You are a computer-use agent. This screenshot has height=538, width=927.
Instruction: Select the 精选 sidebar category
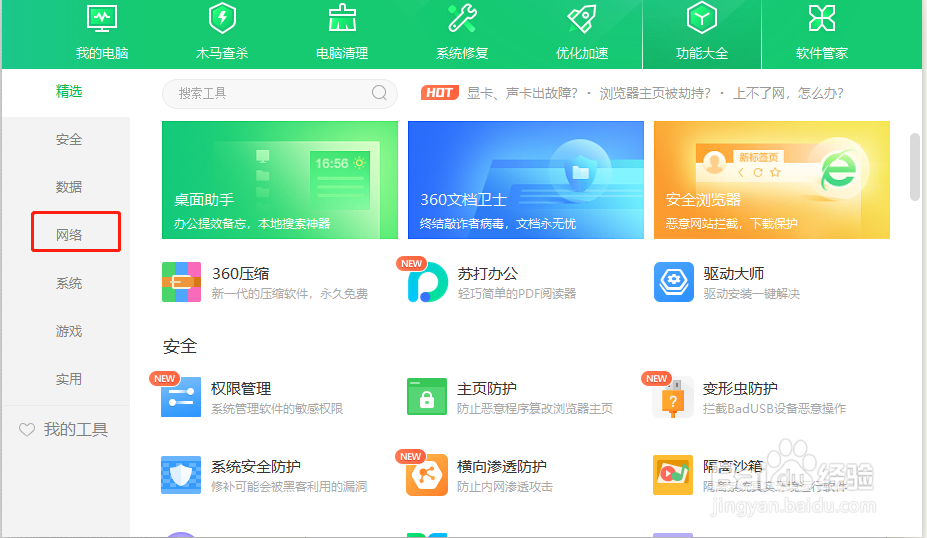click(x=69, y=91)
